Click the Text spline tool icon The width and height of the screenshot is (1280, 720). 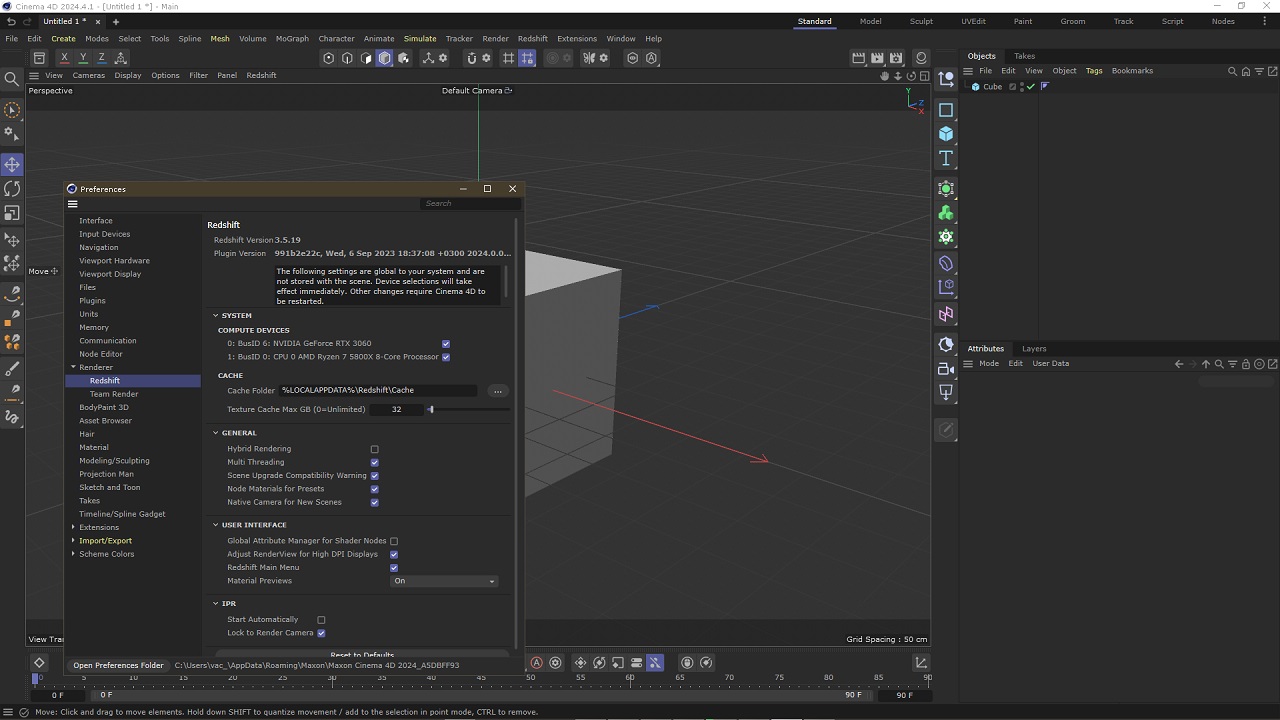pyautogui.click(x=946, y=159)
